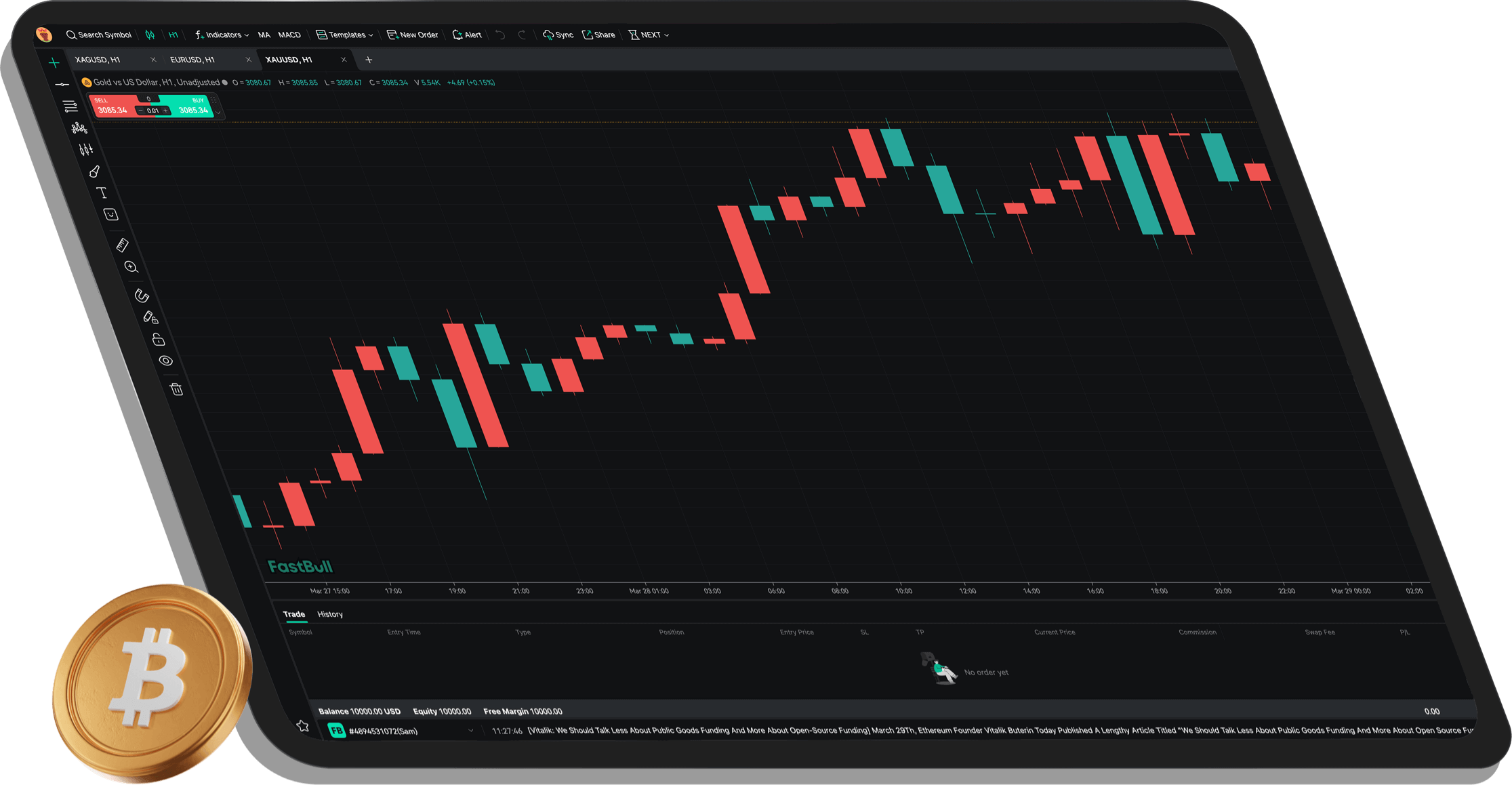Expand the account #4894531072 selector
The image size is (1512, 785).
pyautogui.click(x=470, y=731)
